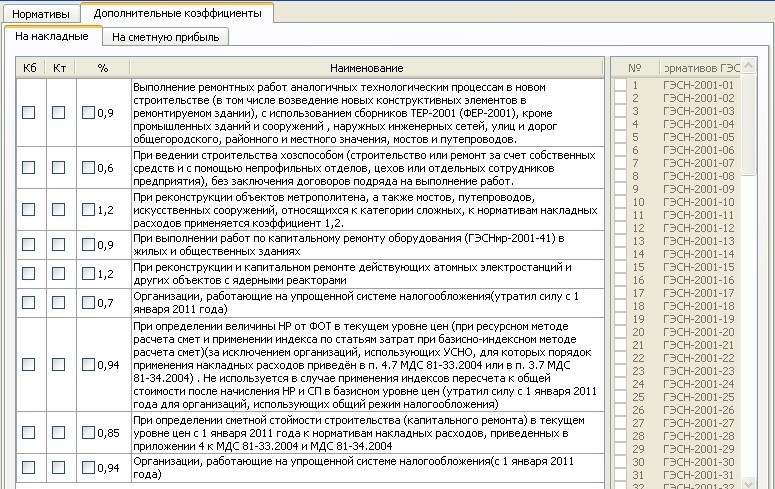
Task: Tick Кт checkbox in the 0,7 coefficient row
Action: coord(58,302)
